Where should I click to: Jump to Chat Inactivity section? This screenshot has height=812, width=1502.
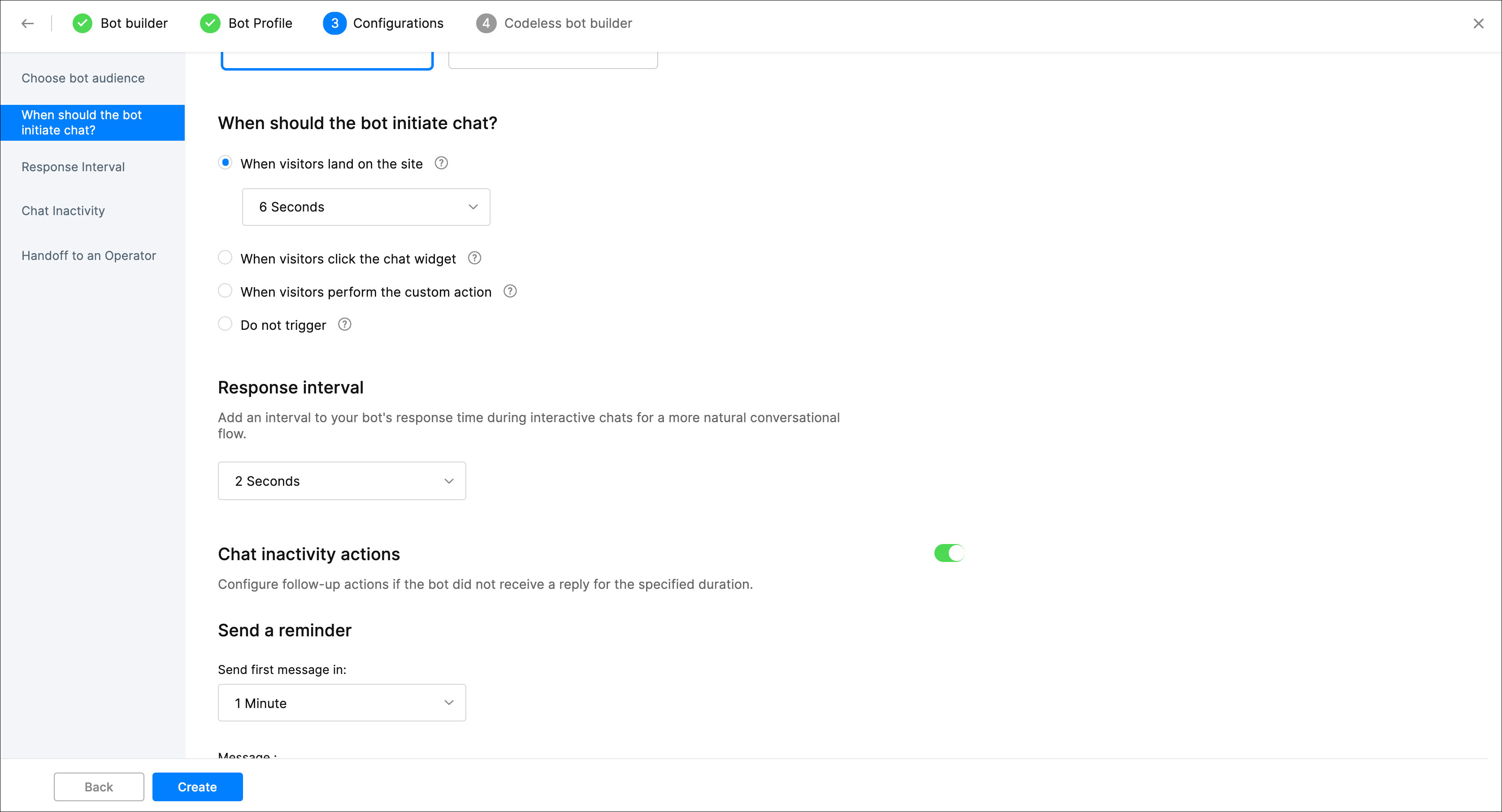pyautogui.click(x=64, y=211)
